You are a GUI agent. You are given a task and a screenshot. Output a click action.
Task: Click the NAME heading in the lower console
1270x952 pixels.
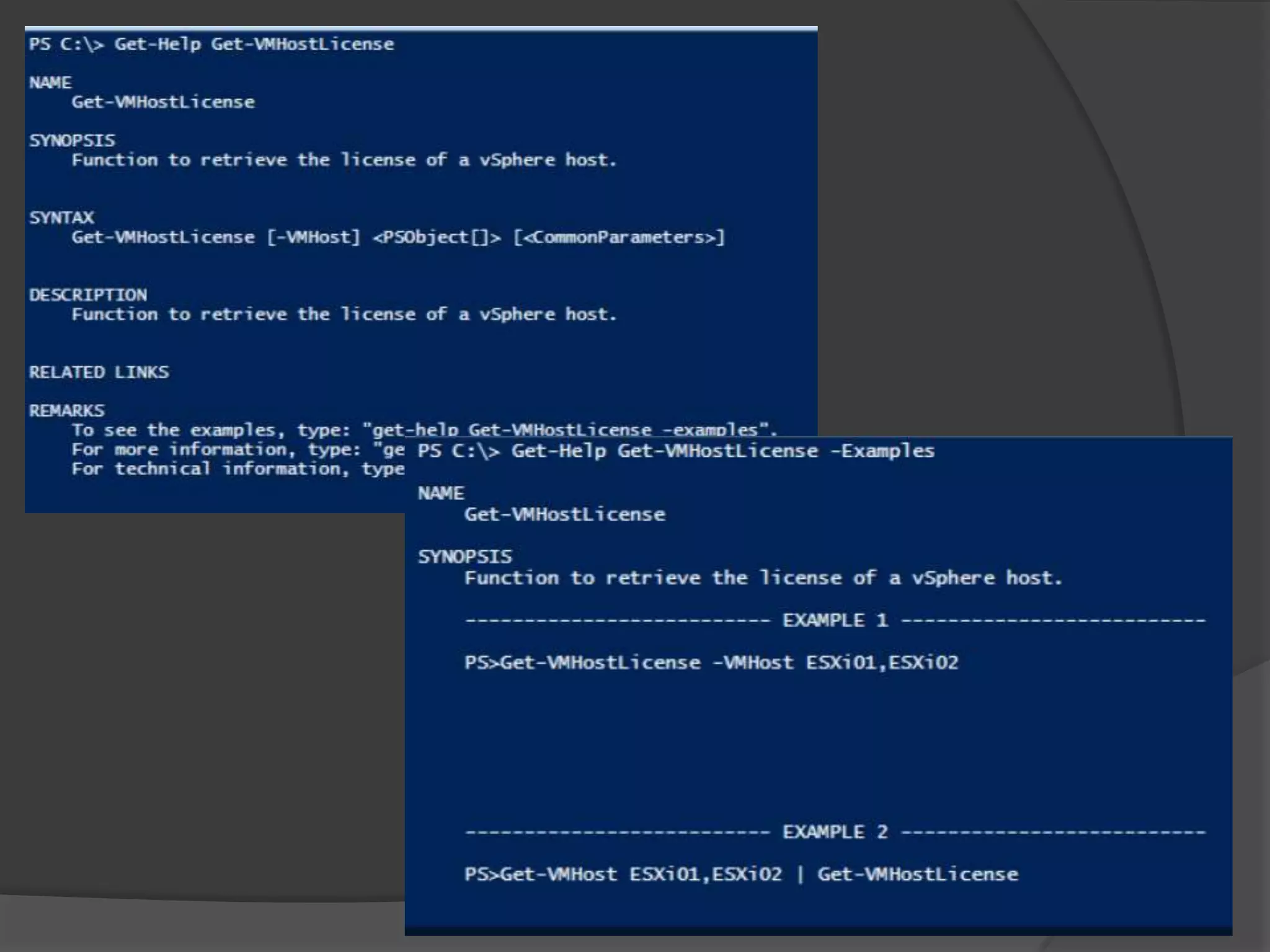tap(441, 493)
